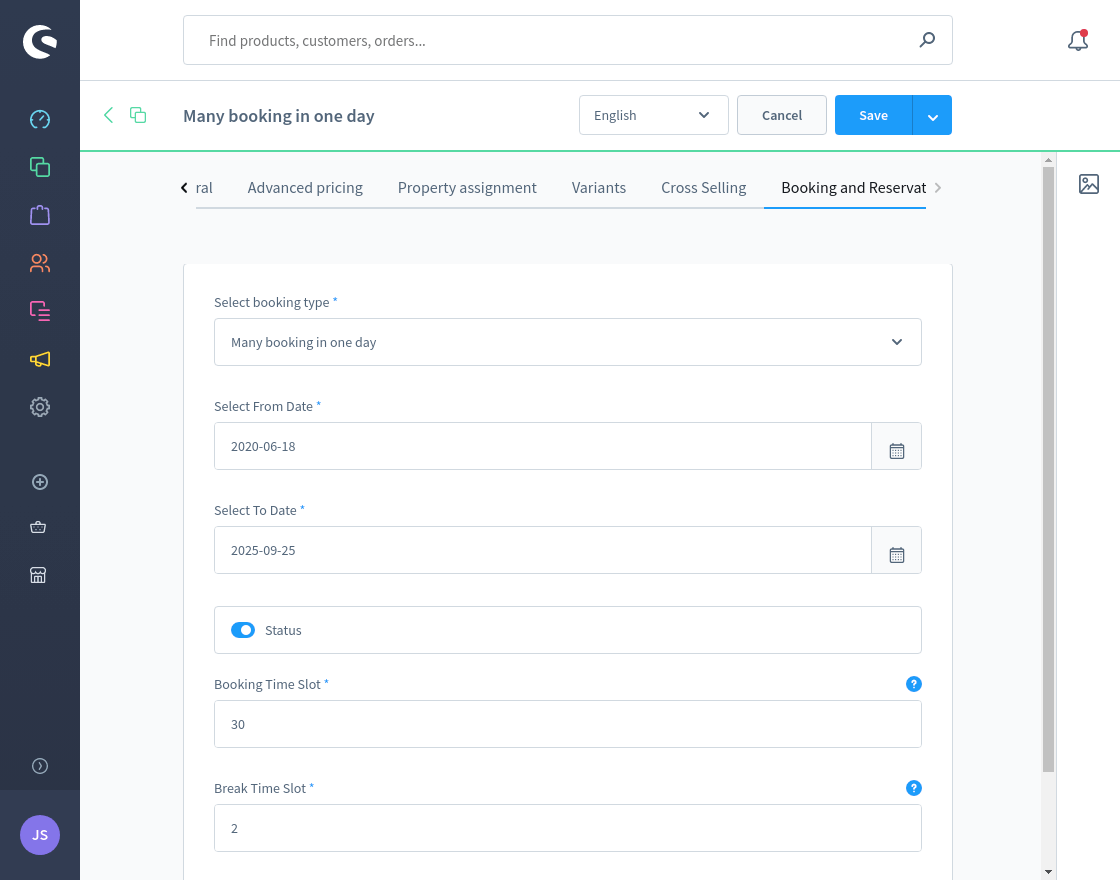Switch to the partially hidden General tab

(x=204, y=188)
